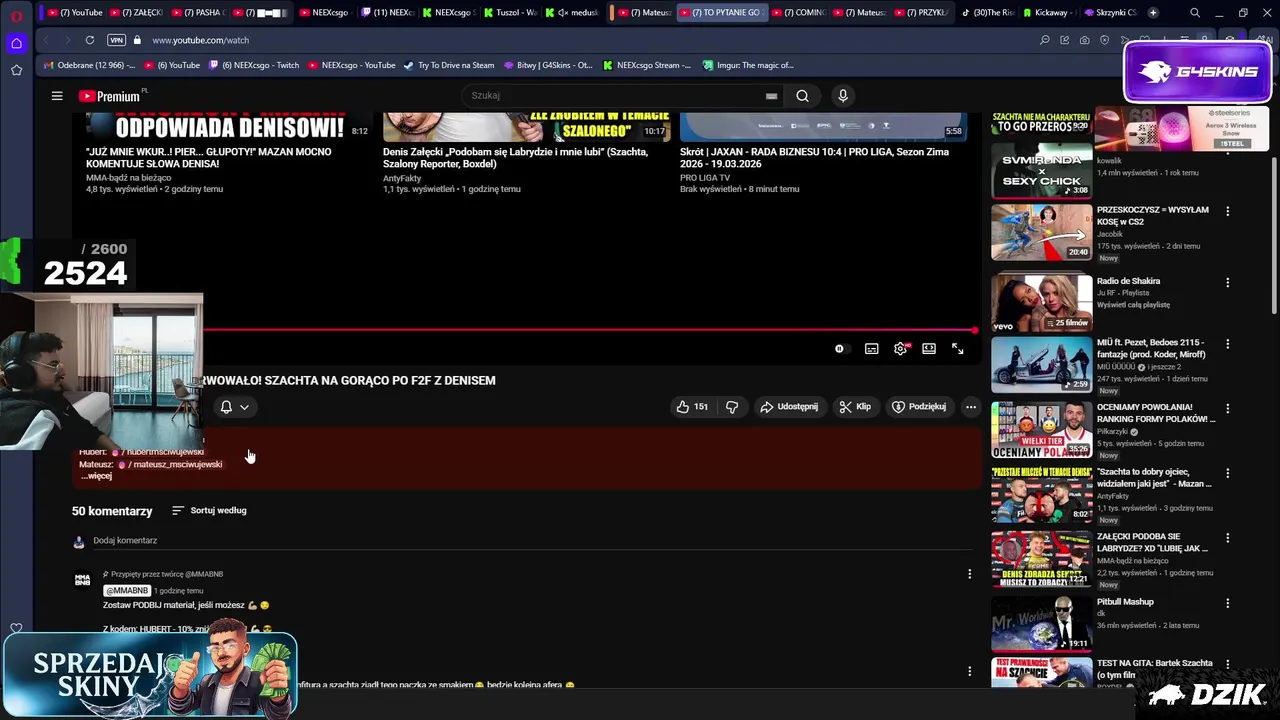
Task: Open the YouTube guide hamburger menu
Action: (57, 96)
